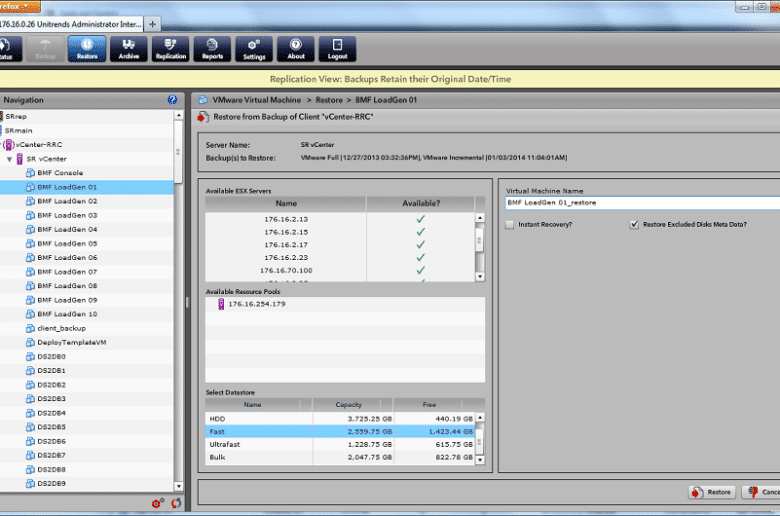Screen dimensions: 780x516
Task: Click the disabled Backup toolbar button
Action: (45, 49)
